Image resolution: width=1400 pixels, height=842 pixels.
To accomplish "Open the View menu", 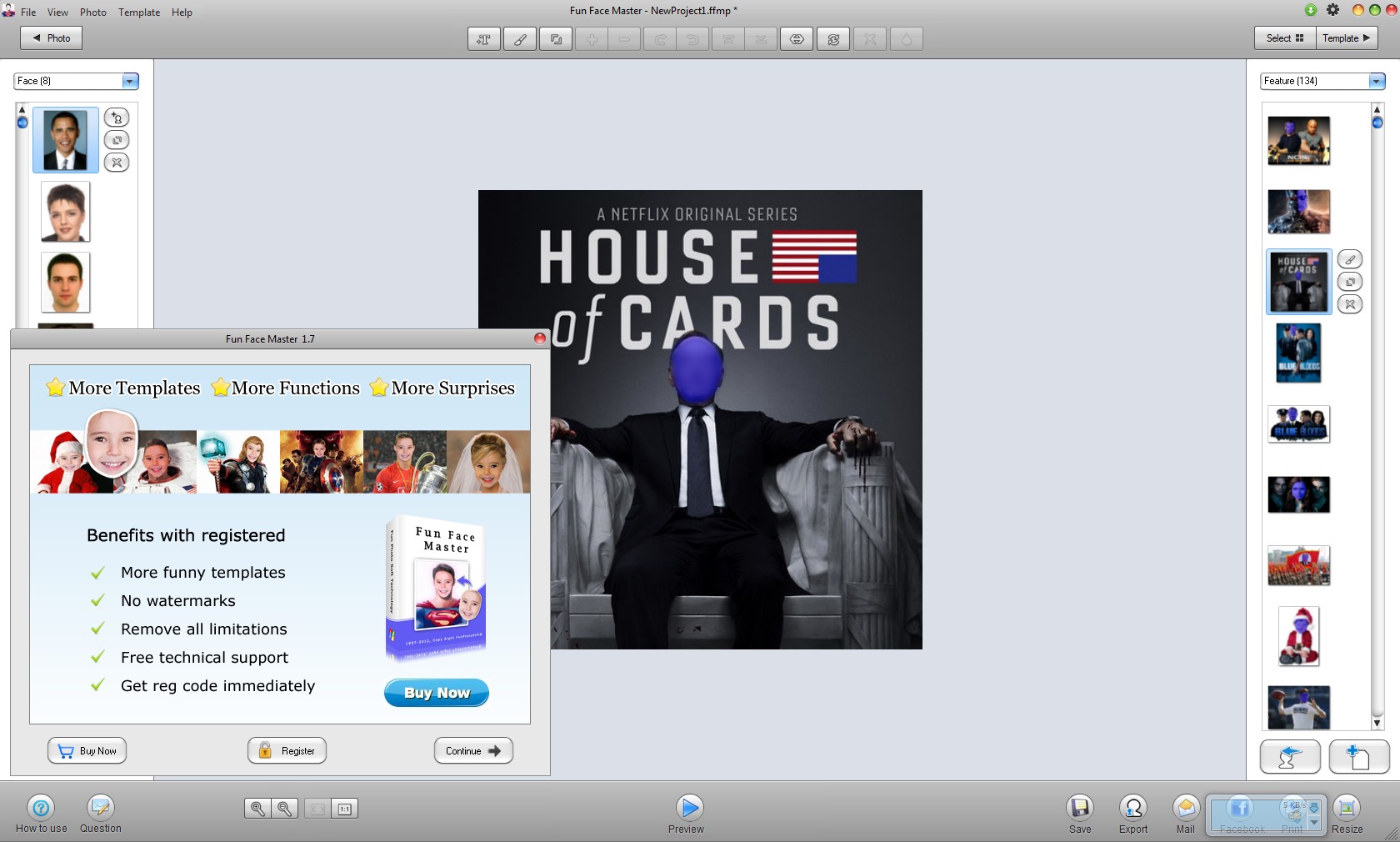I will click(57, 13).
